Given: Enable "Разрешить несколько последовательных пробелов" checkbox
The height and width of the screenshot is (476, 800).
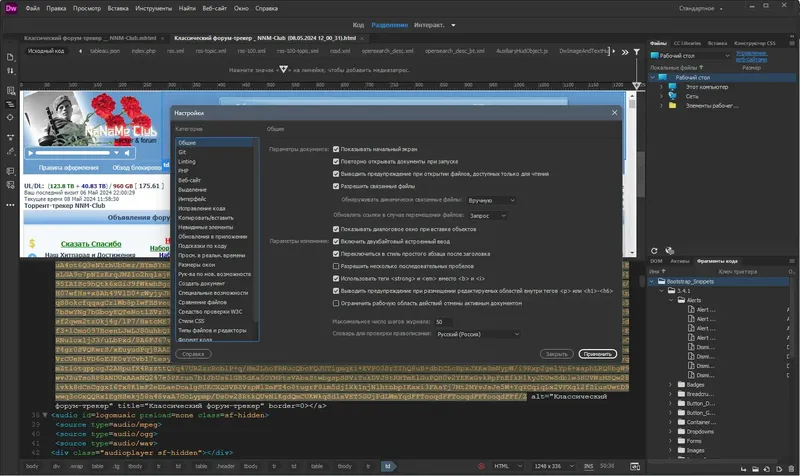Looking at the screenshot, I should click(336, 267).
